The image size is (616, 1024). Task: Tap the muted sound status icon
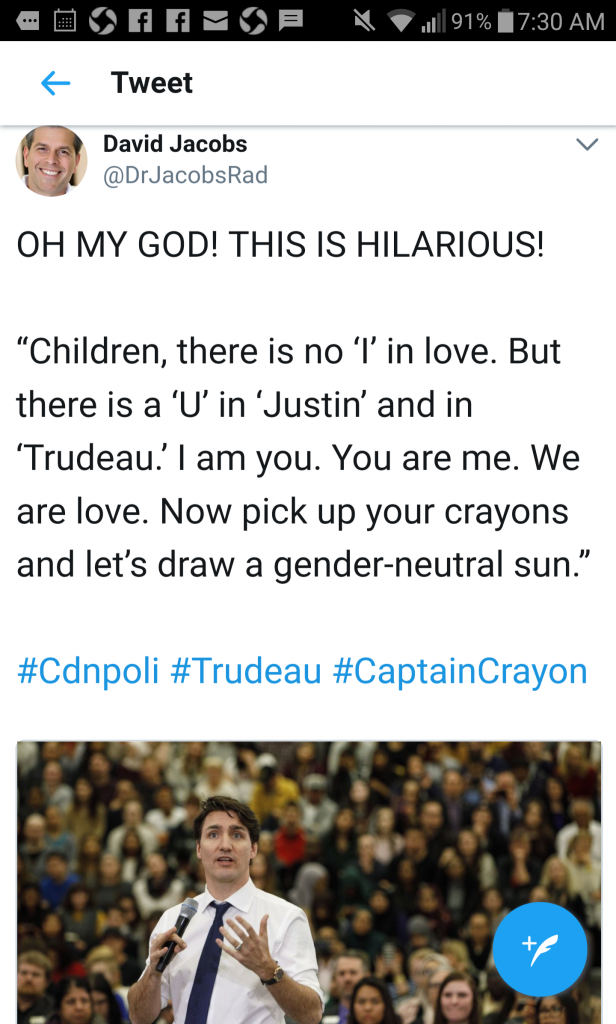(364, 20)
